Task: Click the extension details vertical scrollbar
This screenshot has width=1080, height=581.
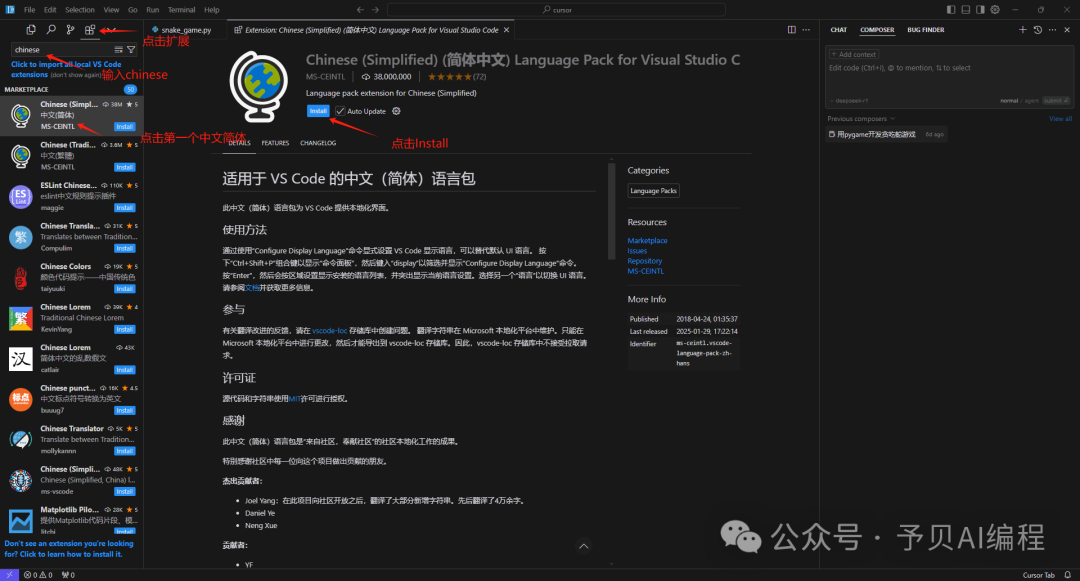Action: pos(611,210)
